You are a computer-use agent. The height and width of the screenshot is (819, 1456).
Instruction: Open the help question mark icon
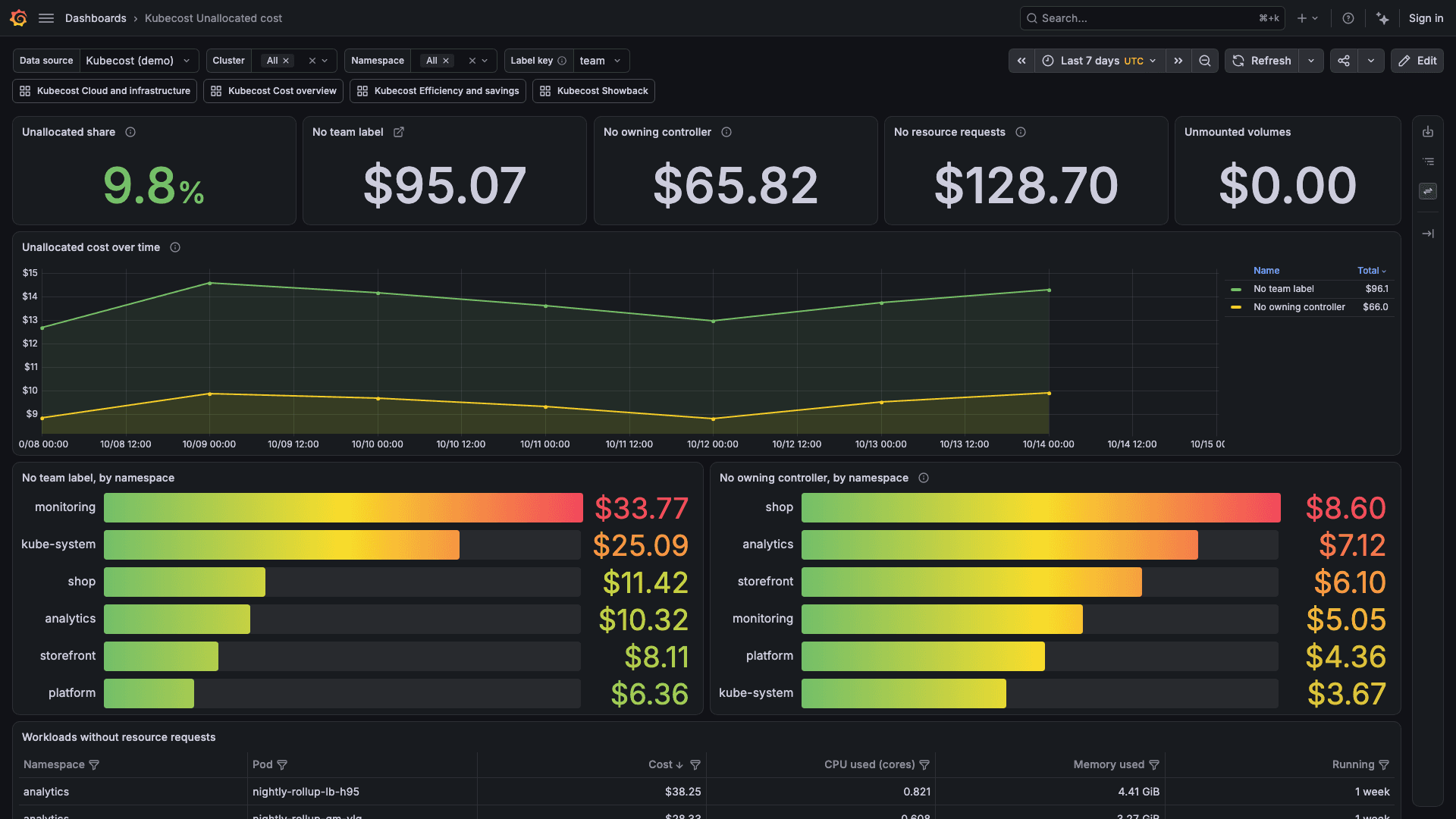pyautogui.click(x=1348, y=18)
